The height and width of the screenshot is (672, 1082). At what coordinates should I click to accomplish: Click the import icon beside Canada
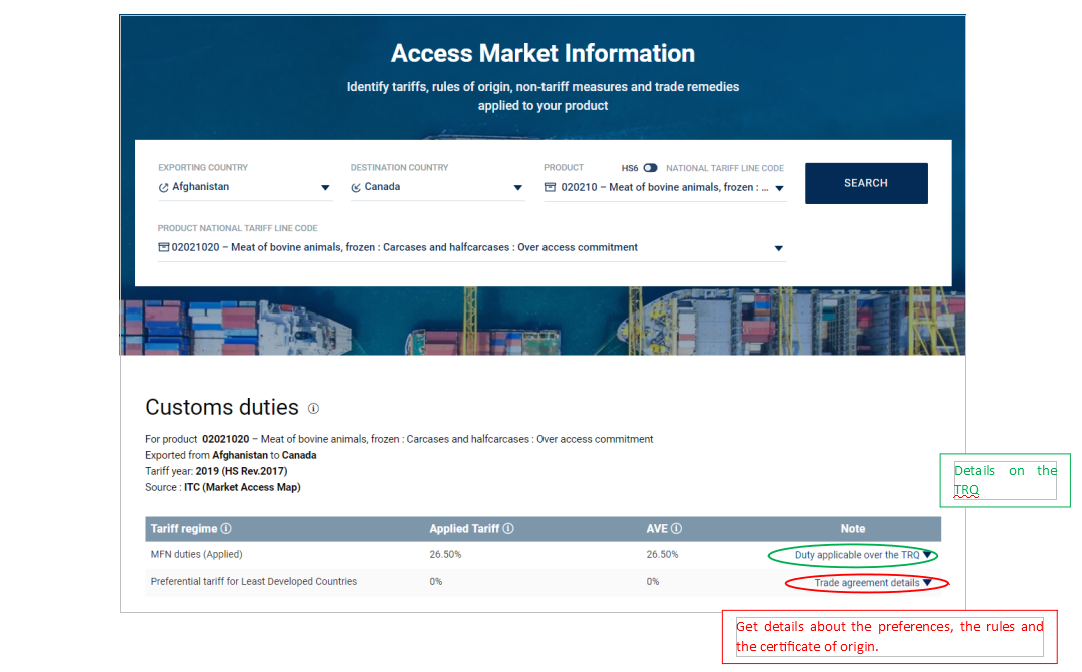click(356, 187)
